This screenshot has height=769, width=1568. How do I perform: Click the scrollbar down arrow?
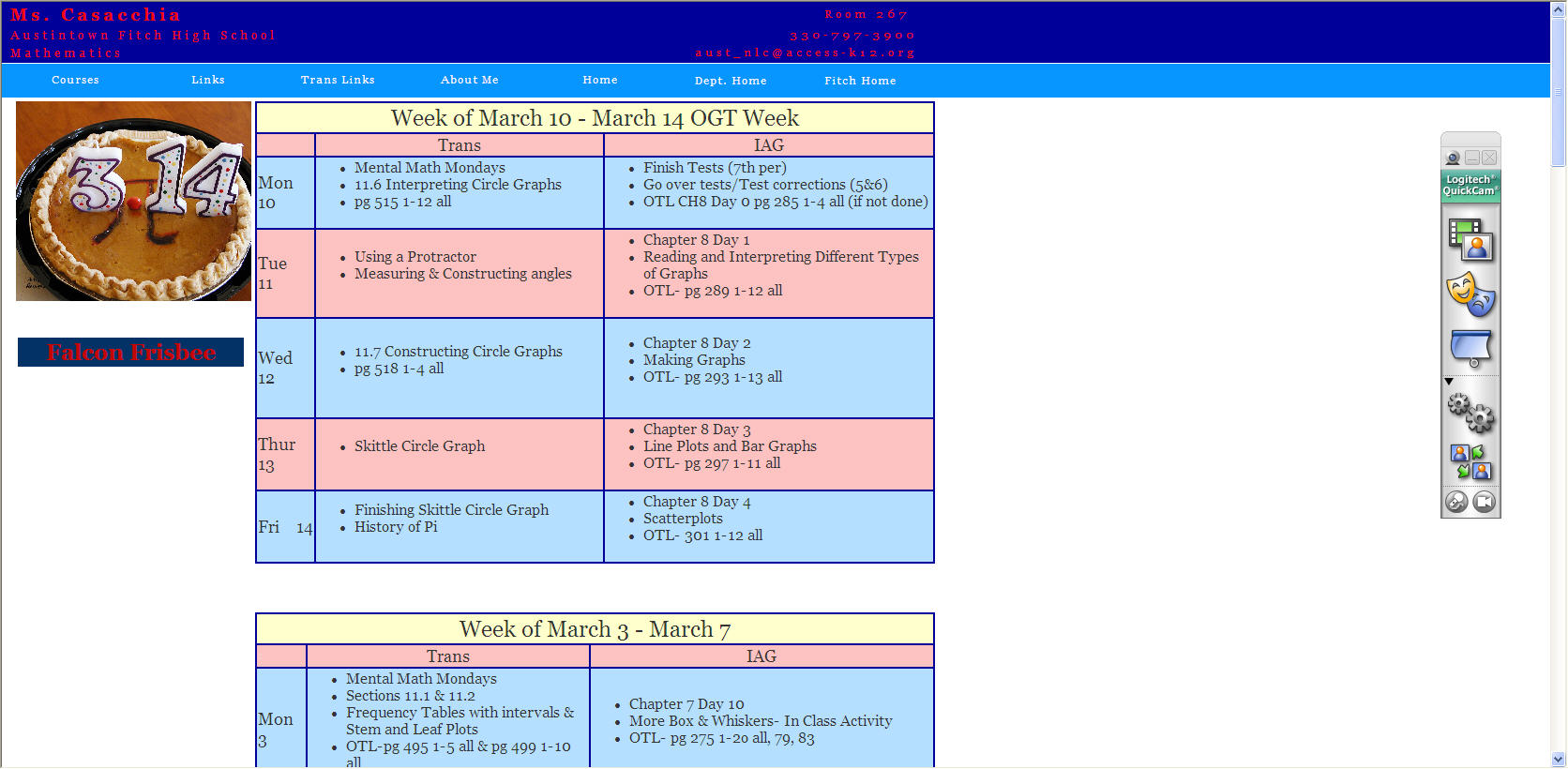[x=1559, y=760]
